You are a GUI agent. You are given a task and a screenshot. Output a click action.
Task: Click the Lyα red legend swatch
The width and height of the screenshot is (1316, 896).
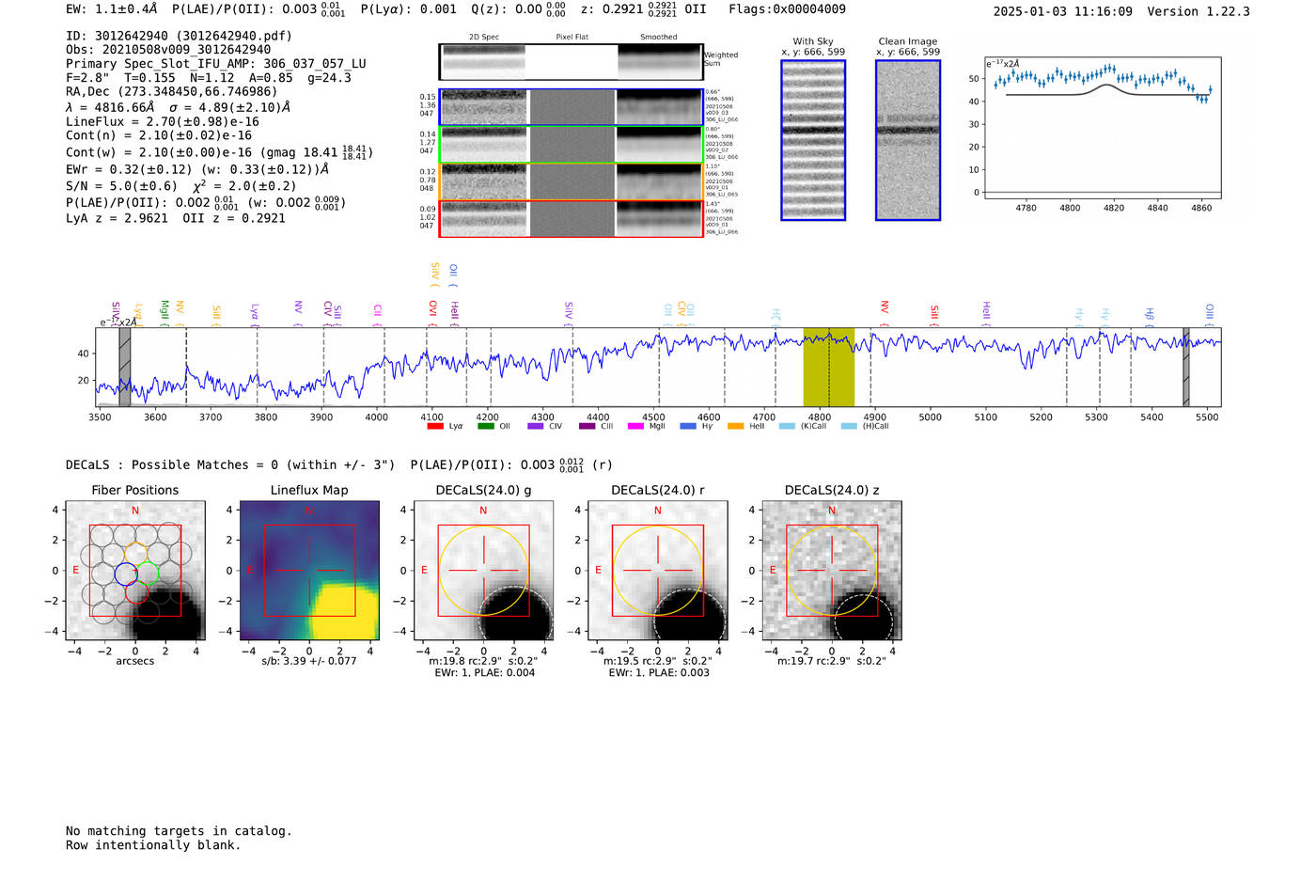click(x=435, y=426)
